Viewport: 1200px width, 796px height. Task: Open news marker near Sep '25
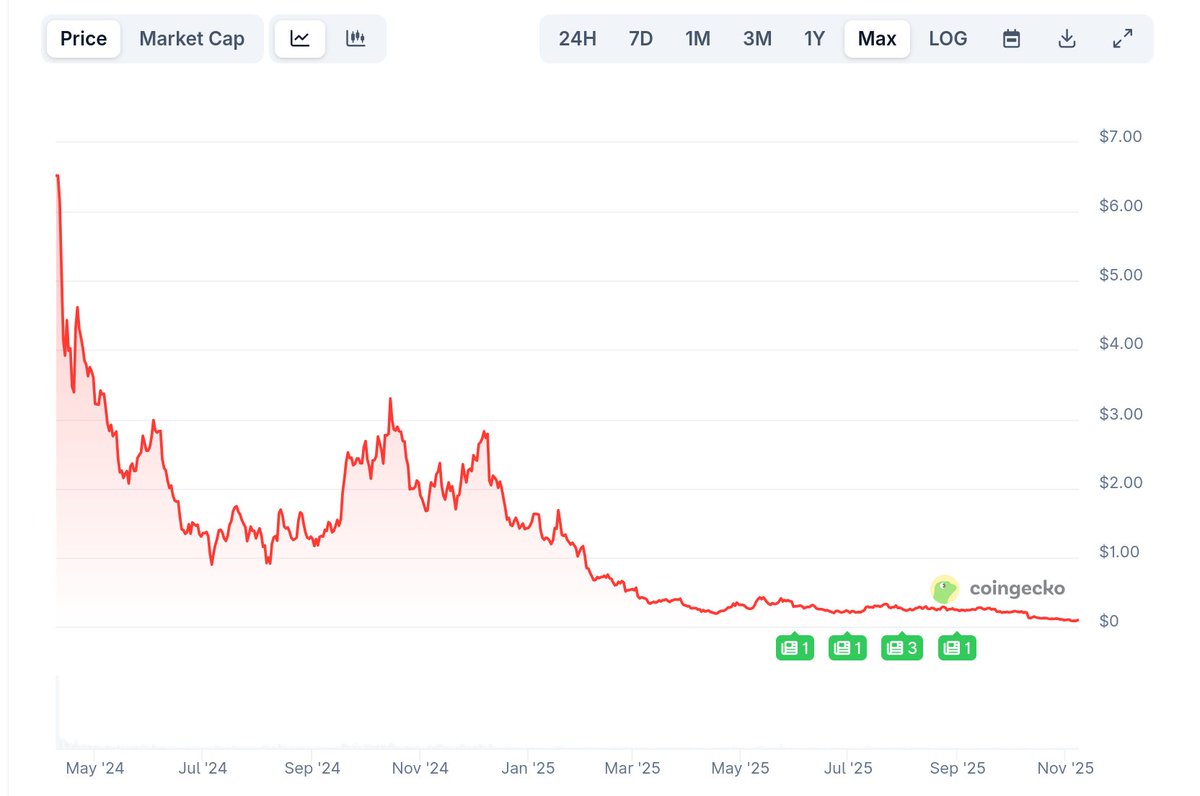coord(957,648)
